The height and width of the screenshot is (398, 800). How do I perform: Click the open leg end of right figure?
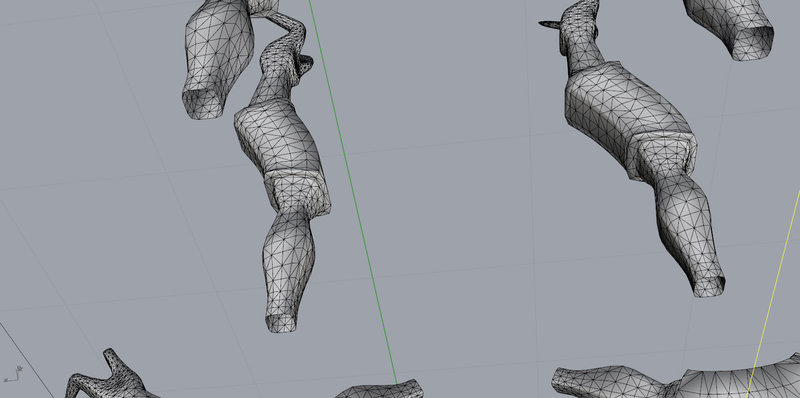[709, 287]
